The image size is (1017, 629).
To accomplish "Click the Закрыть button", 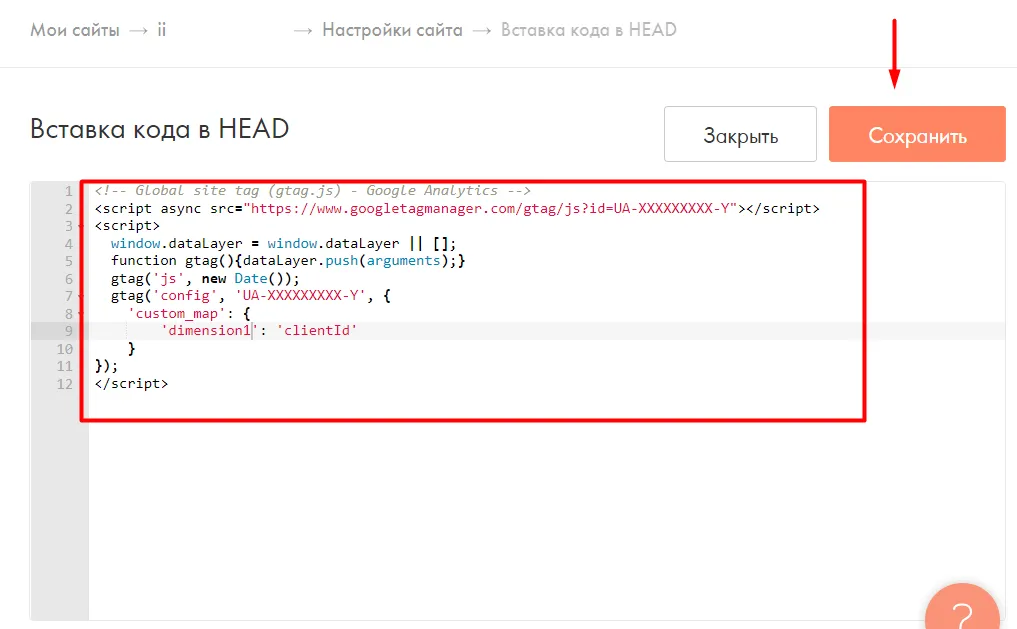I will 740,134.
